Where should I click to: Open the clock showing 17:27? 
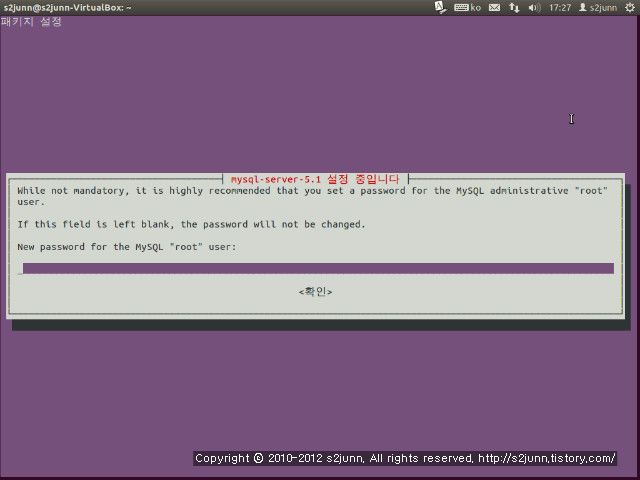coord(560,7)
